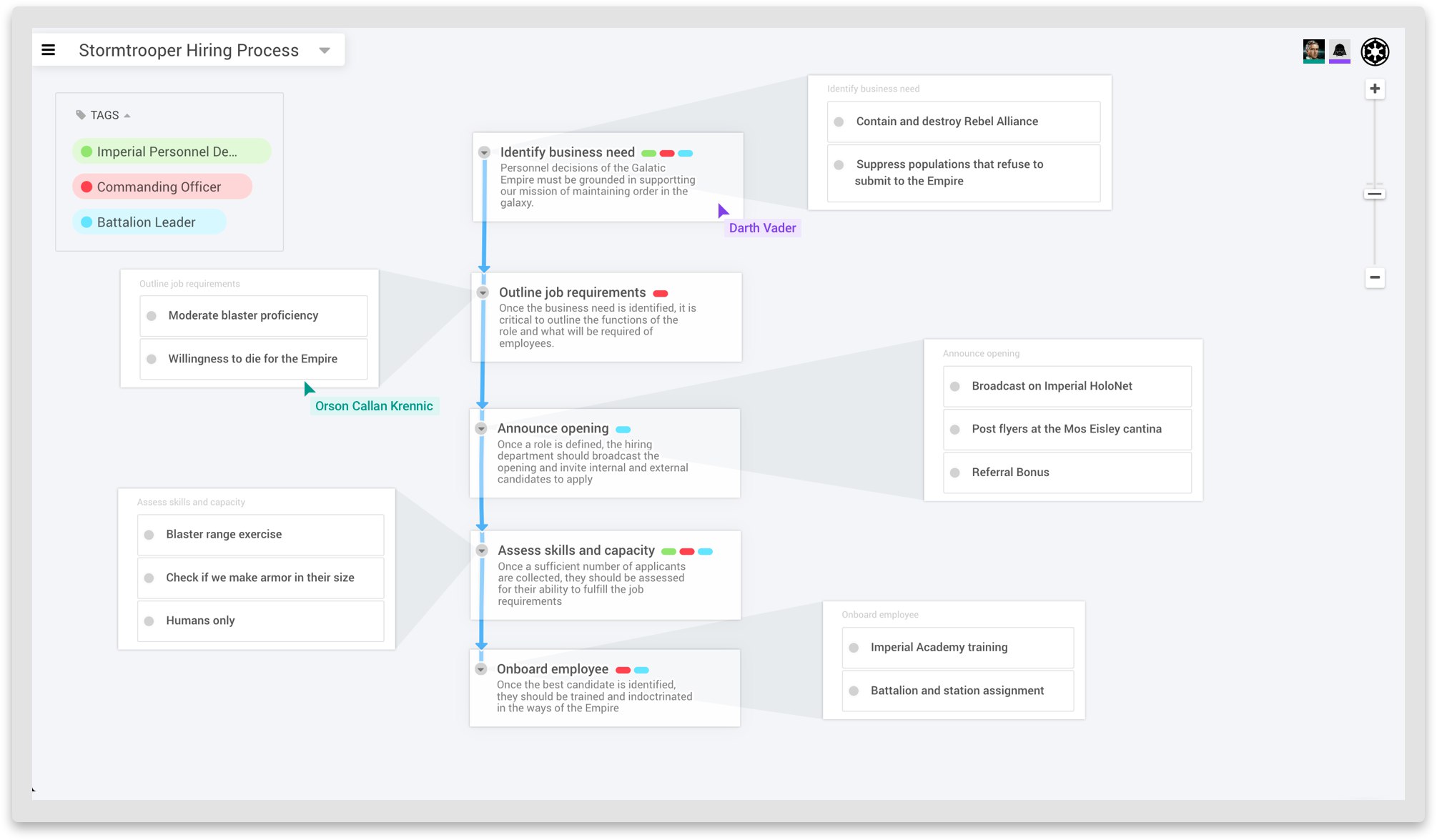Select the Outline job requirements title
Viewport: 1437px width, 840px height.
[573, 292]
